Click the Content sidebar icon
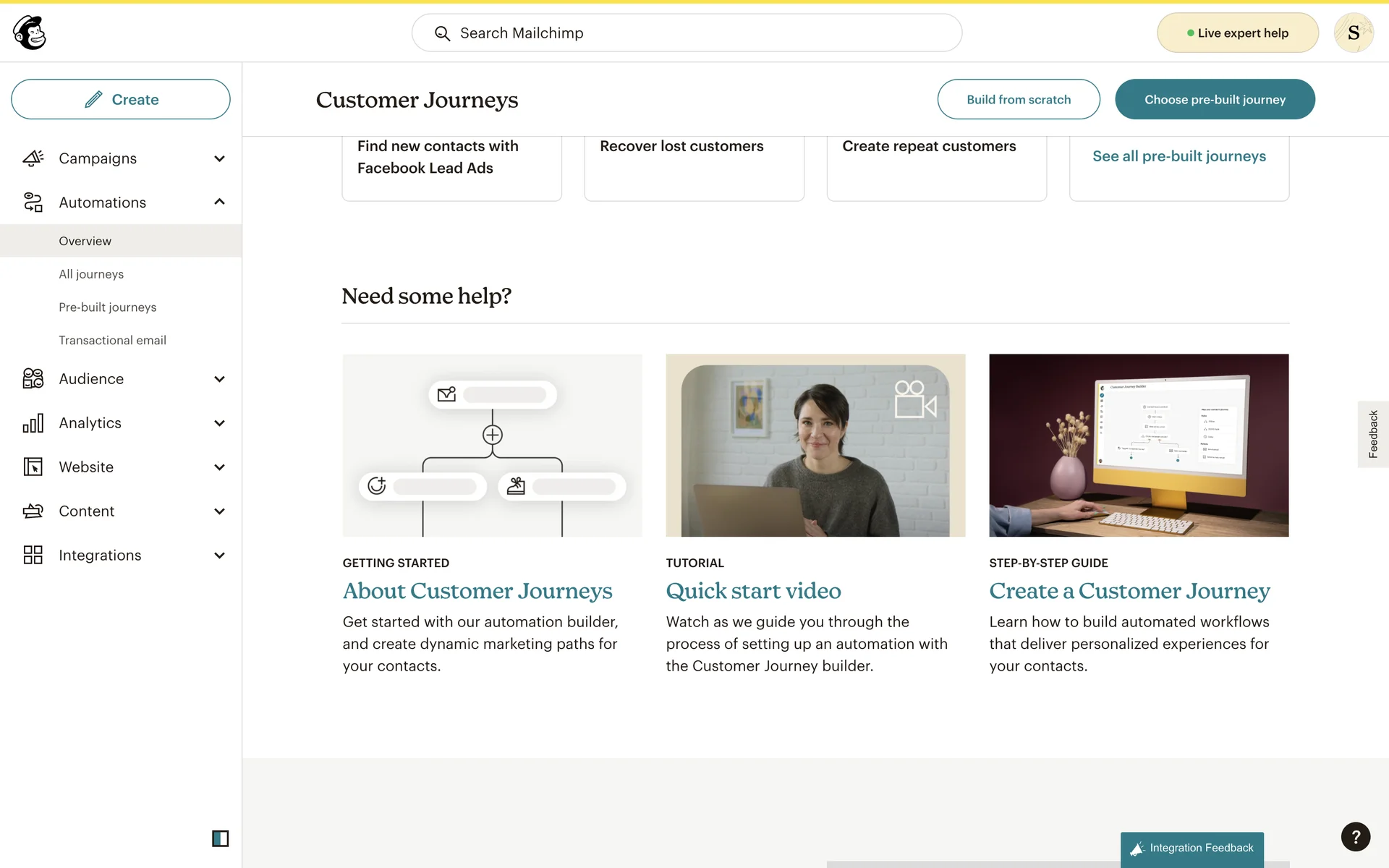 click(x=33, y=511)
